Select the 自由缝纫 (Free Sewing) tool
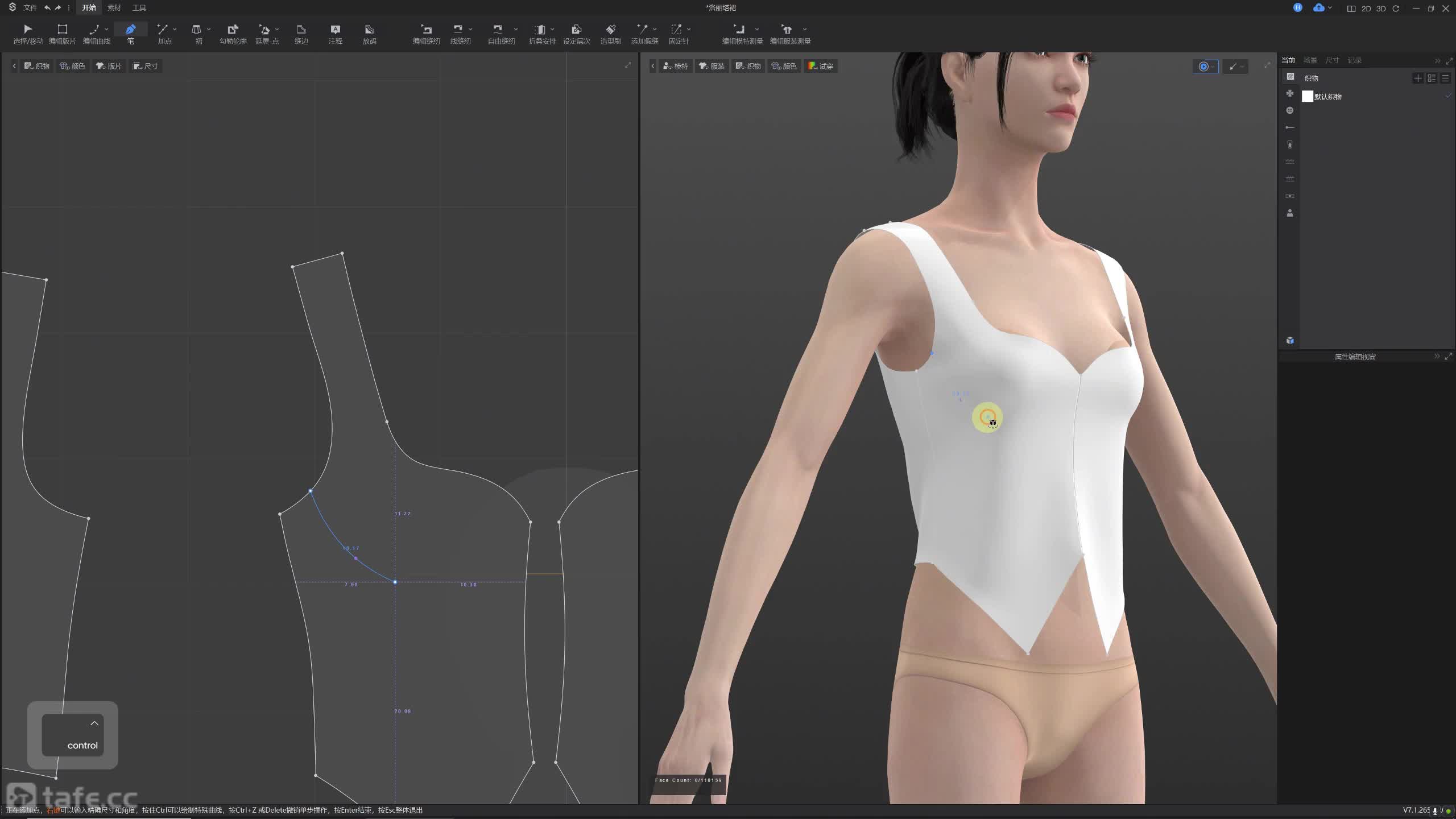The height and width of the screenshot is (819, 1456). tap(500, 34)
